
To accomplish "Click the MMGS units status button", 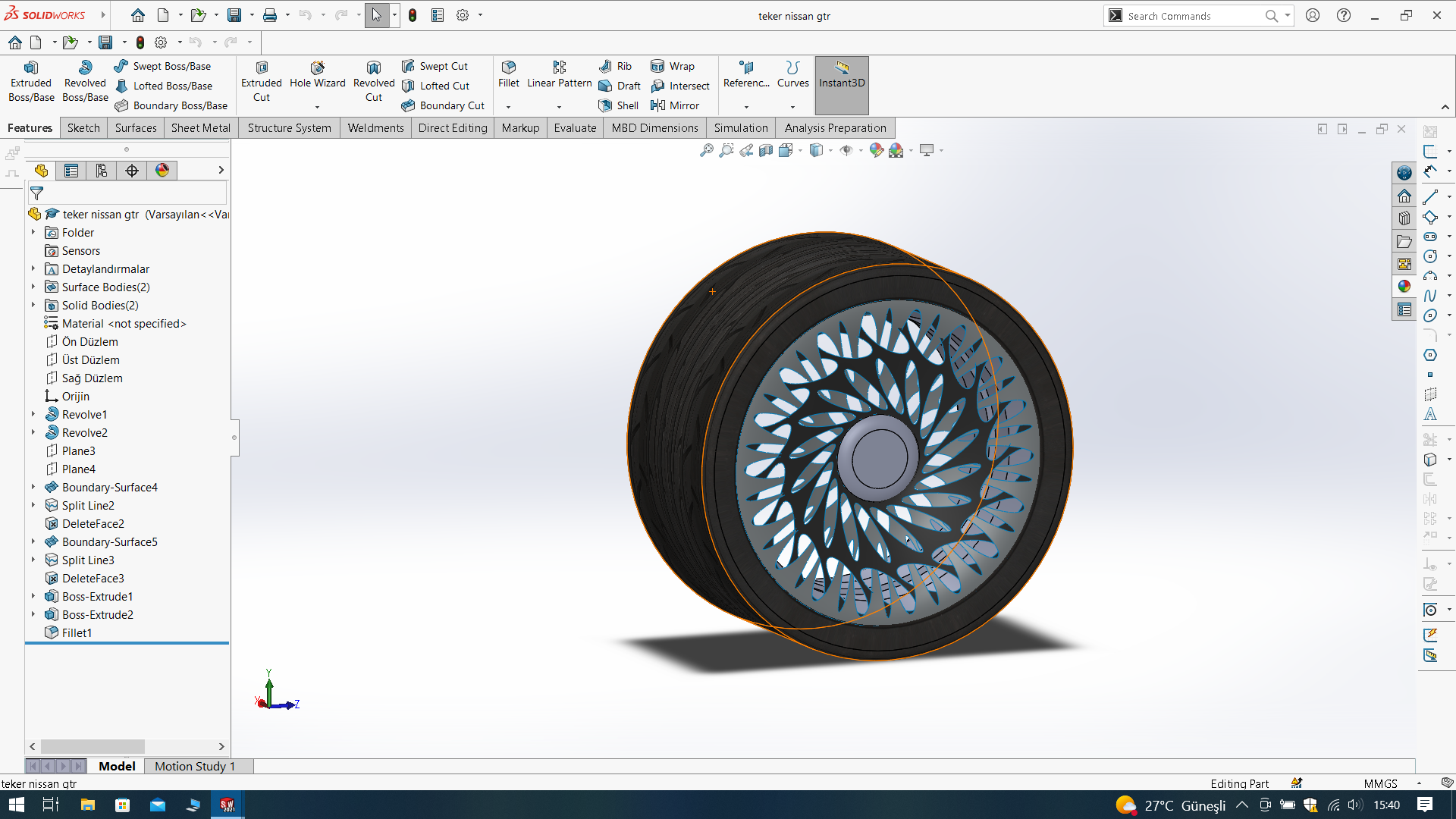I will tap(1380, 783).
